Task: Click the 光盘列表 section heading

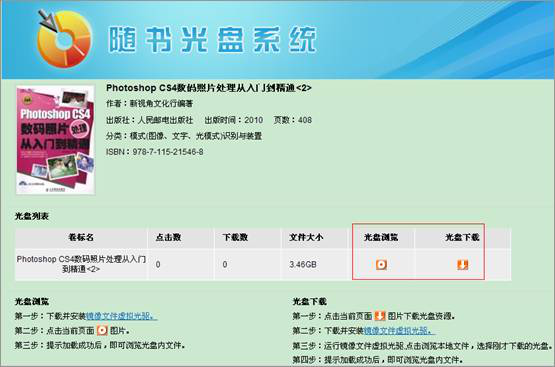Action: [32, 216]
